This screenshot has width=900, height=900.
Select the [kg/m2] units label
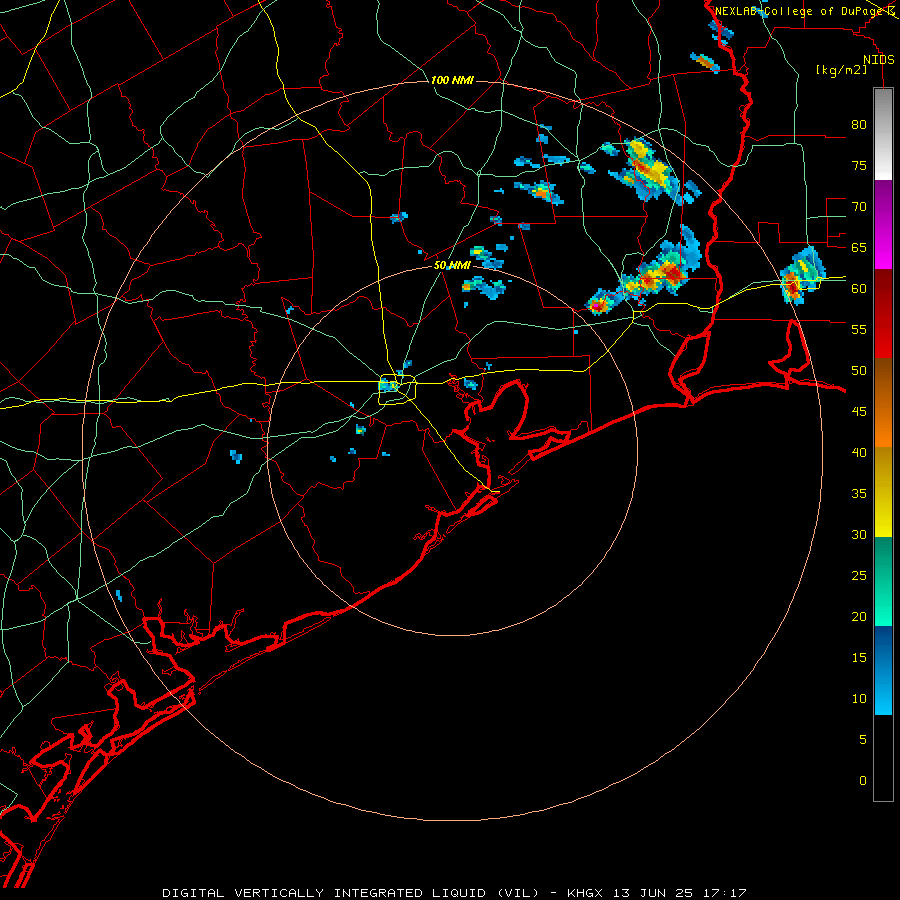pos(841,70)
